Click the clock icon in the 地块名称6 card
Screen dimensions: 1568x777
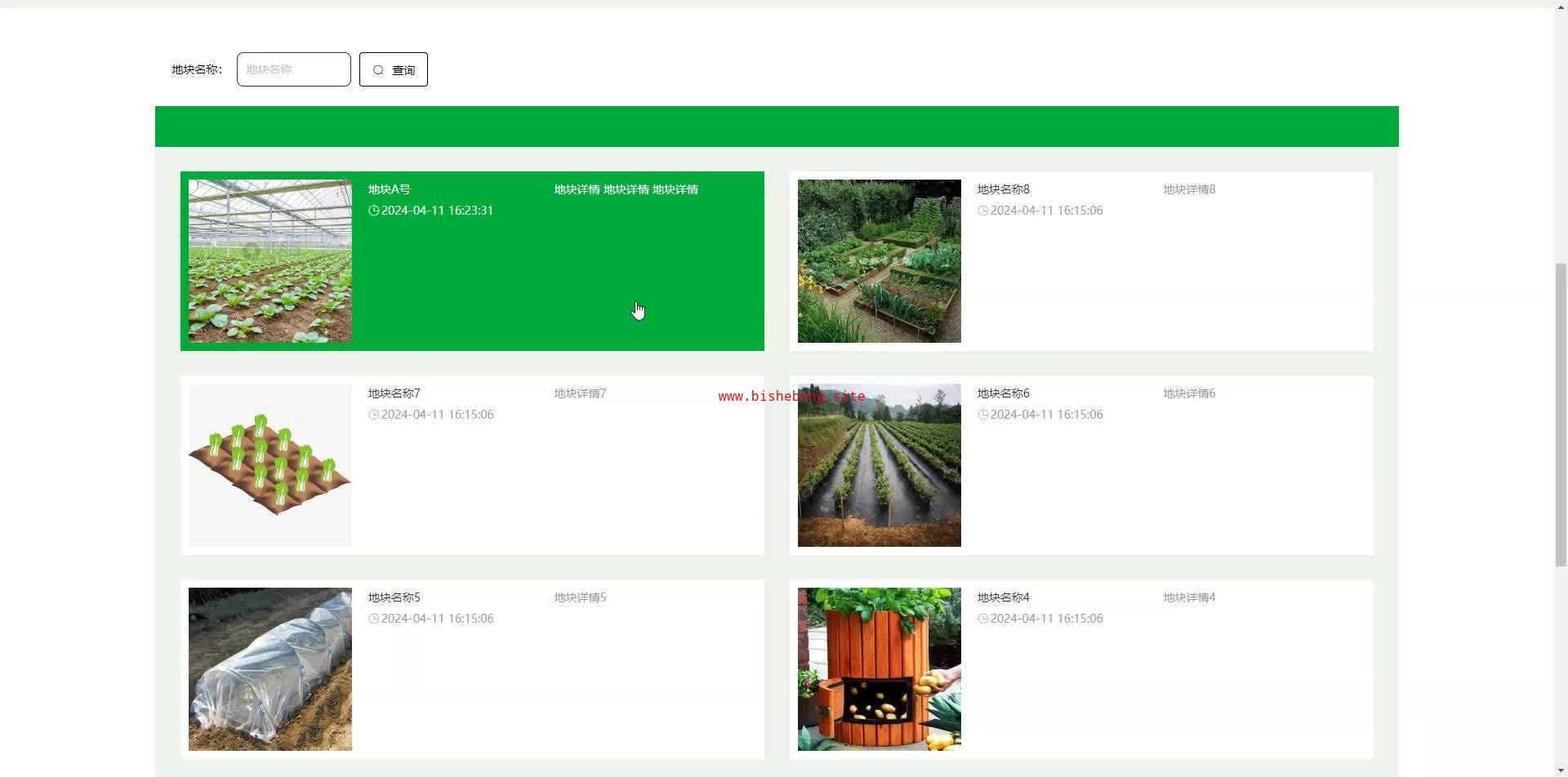(x=983, y=415)
